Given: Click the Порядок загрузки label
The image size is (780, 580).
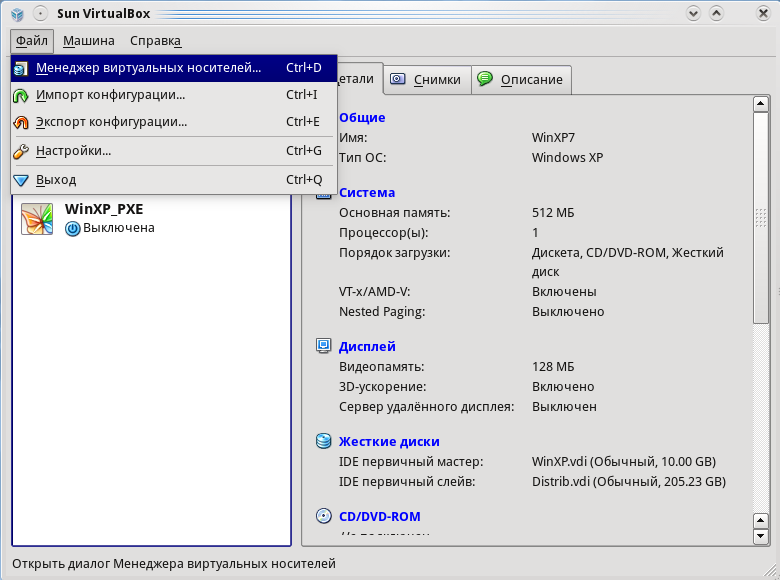Looking at the screenshot, I should tap(394, 253).
